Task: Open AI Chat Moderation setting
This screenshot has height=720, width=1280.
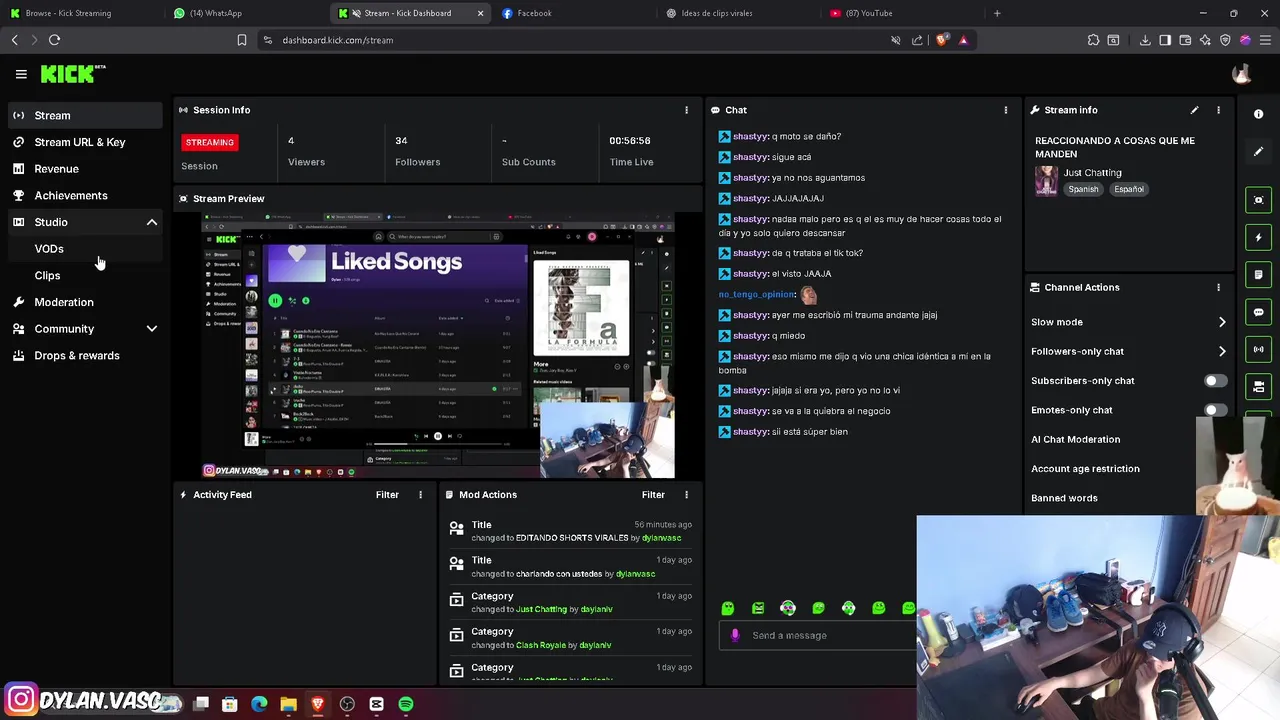Action: tap(1075, 439)
